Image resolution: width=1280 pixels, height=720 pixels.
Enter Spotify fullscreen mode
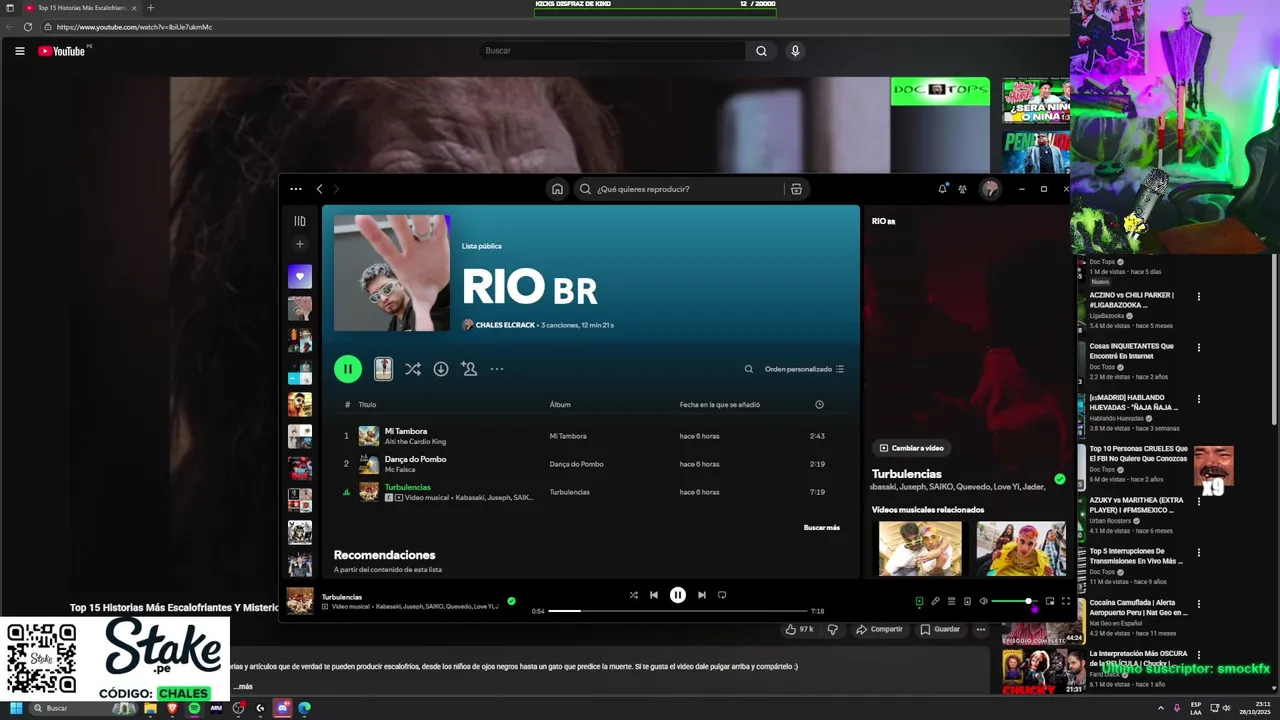(1066, 601)
